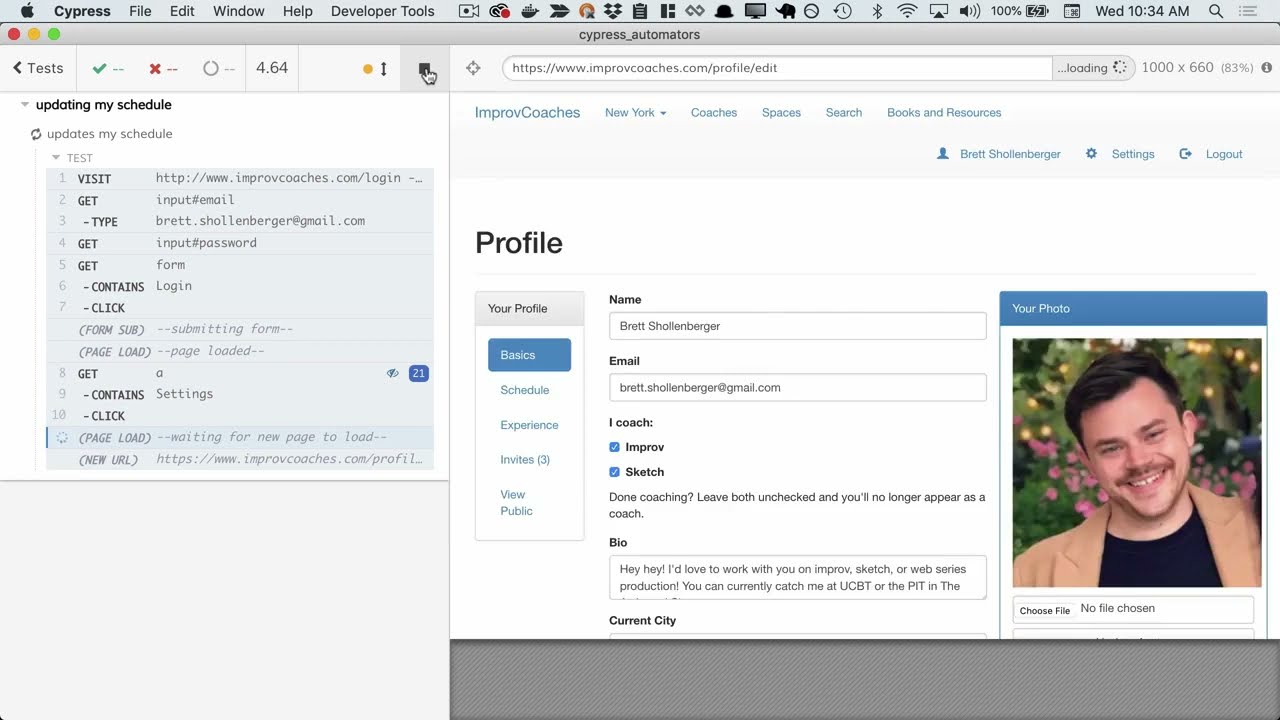1280x720 pixels.
Task: Collapse 'updating my schedule' suite
Action: pyautogui.click(x=25, y=105)
